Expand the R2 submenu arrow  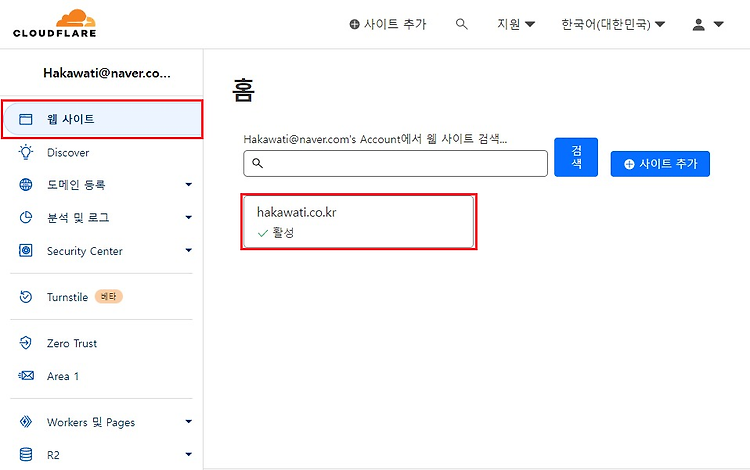point(188,455)
